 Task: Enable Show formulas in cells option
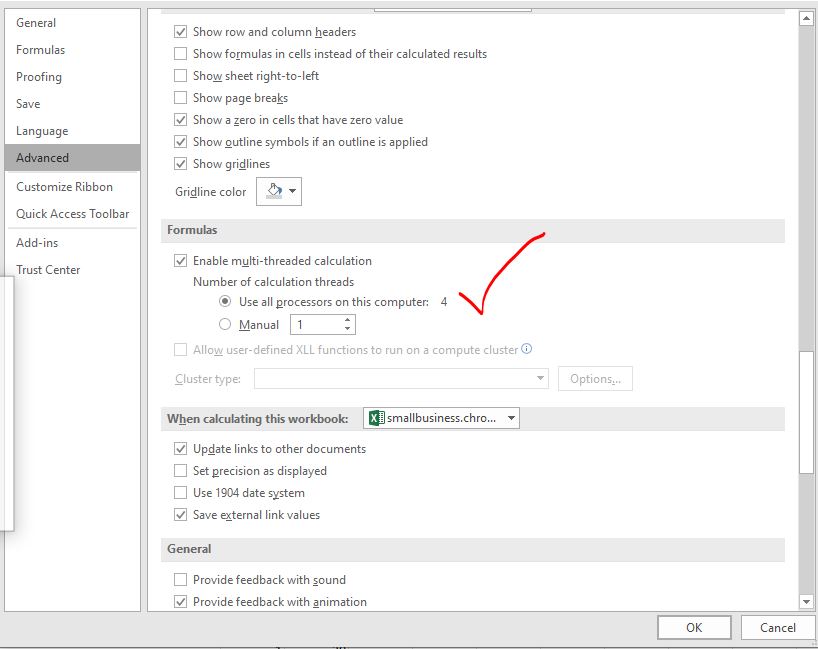tap(181, 54)
